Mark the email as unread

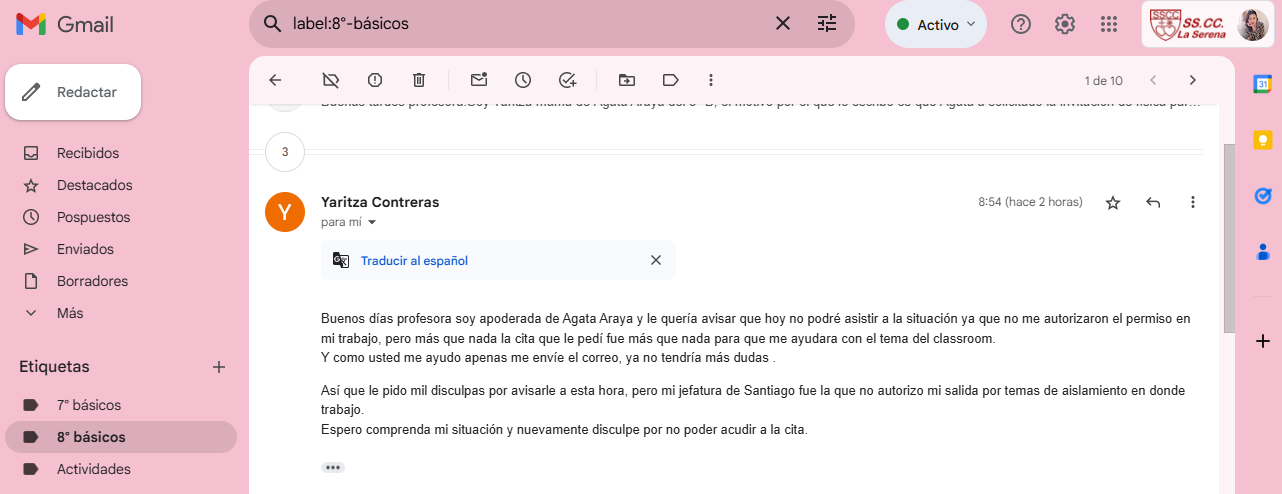pos(479,80)
